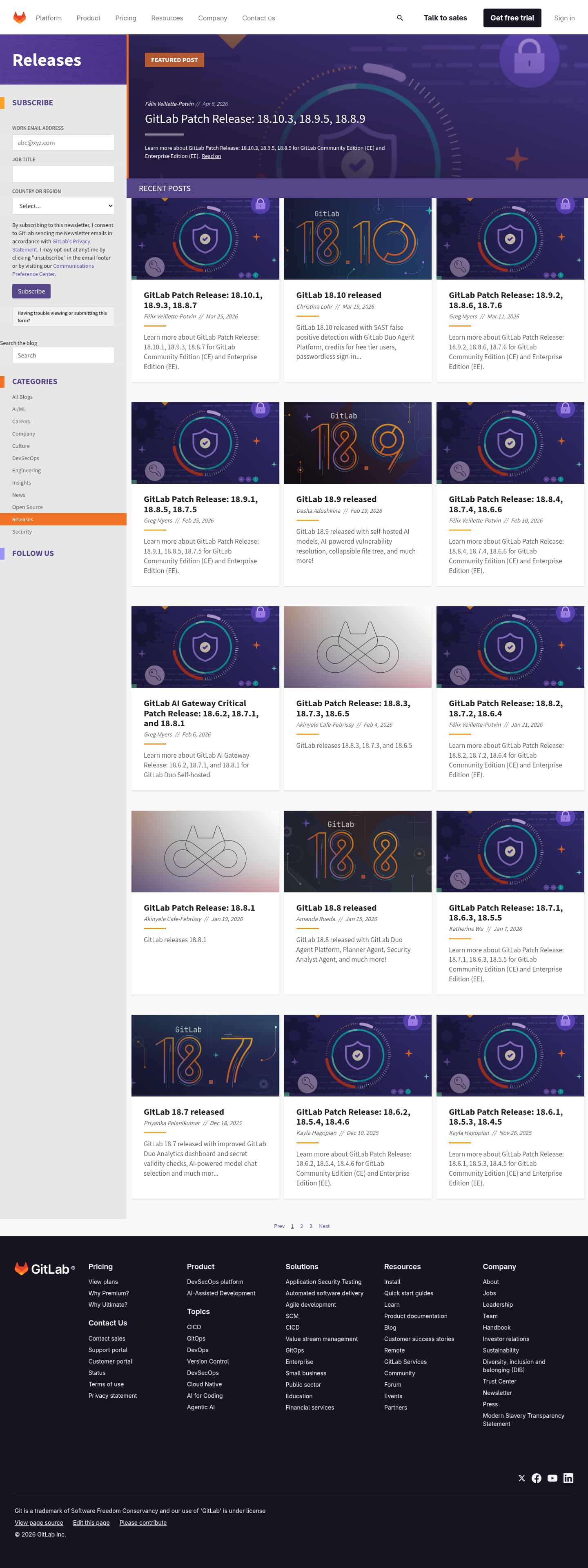Image resolution: width=588 pixels, height=1568 pixels.
Task: Click the Next pagination link
Action: click(325, 1226)
